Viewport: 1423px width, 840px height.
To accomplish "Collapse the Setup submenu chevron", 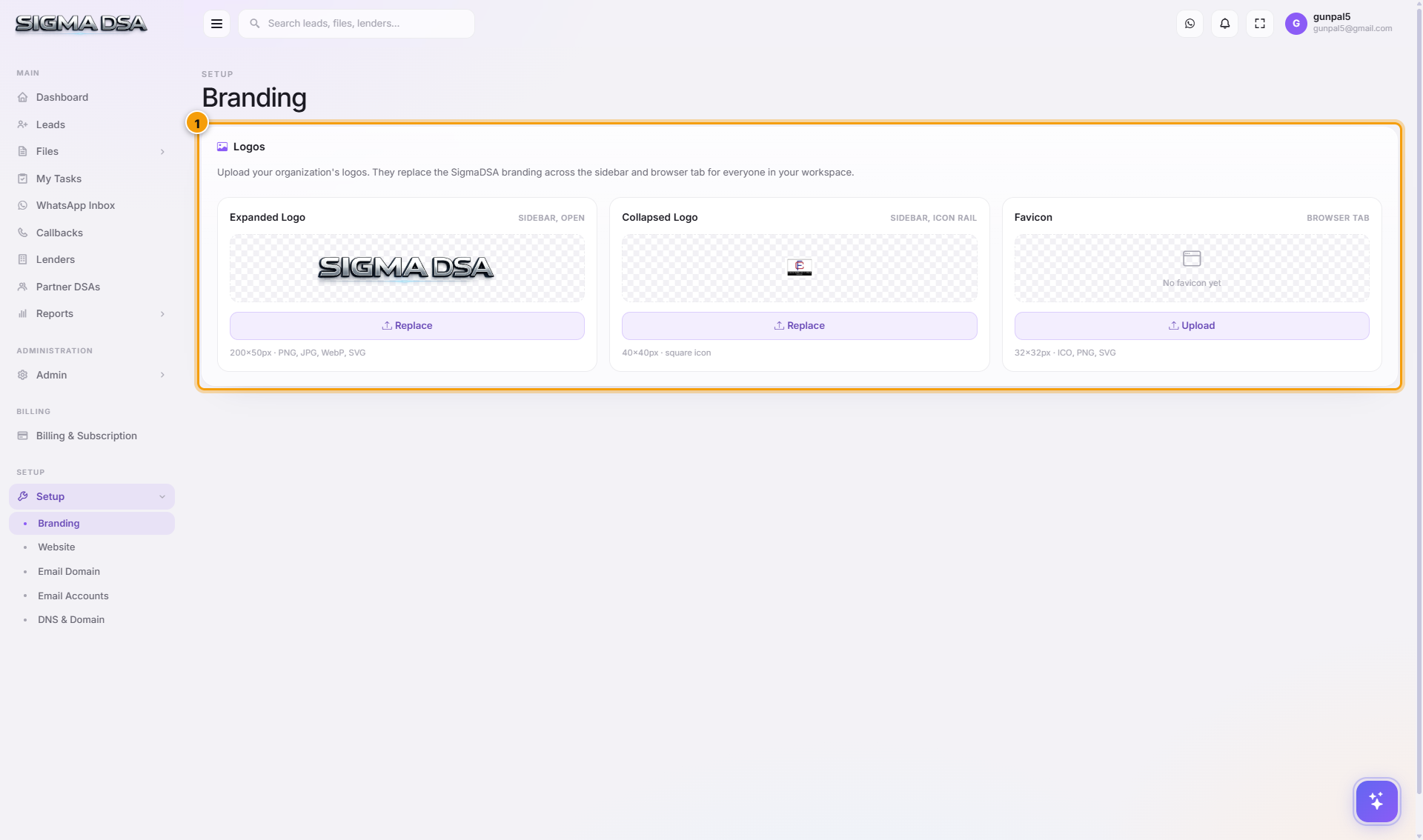I will 162,497.
